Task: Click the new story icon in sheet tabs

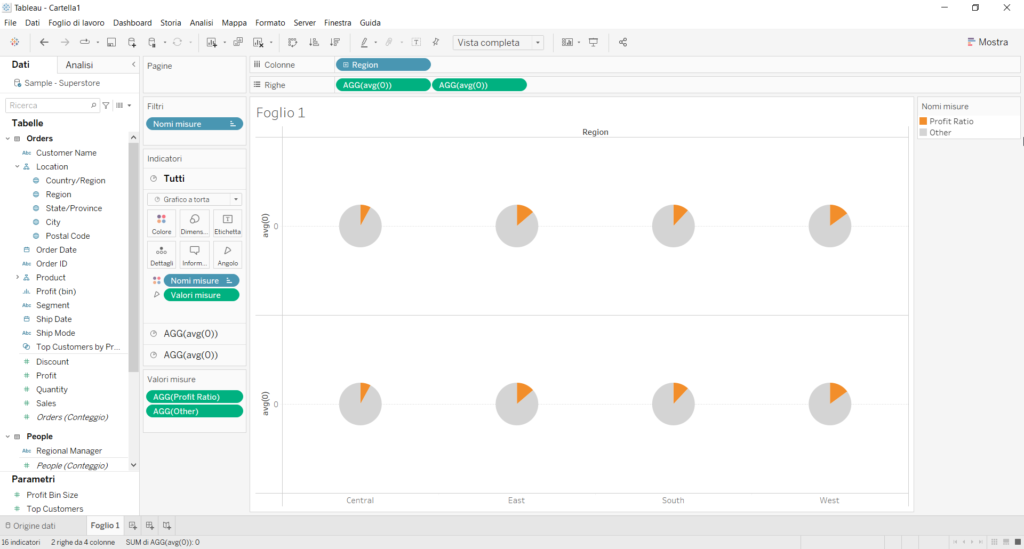Action: [167, 525]
